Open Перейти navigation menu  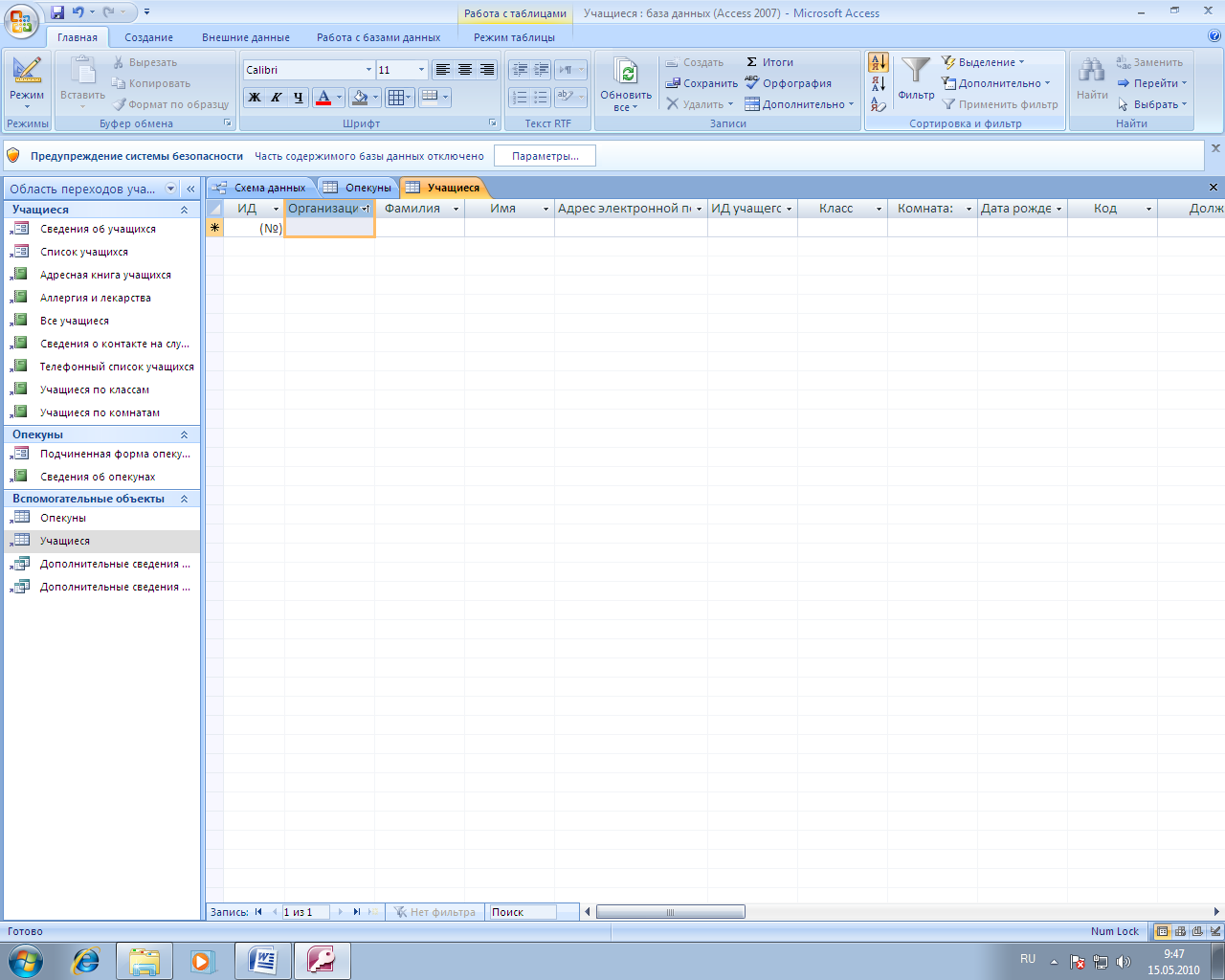(1152, 83)
